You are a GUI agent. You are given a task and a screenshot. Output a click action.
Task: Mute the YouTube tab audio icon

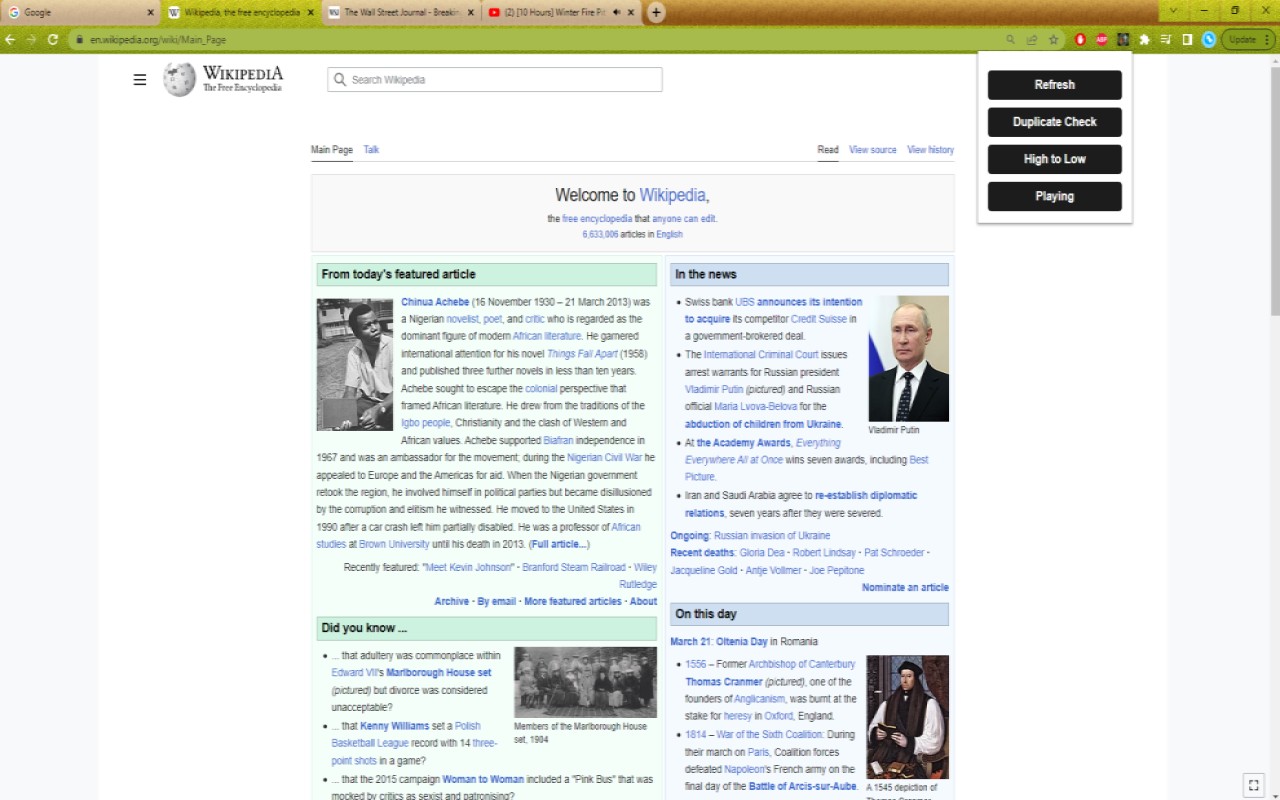click(x=617, y=12)
